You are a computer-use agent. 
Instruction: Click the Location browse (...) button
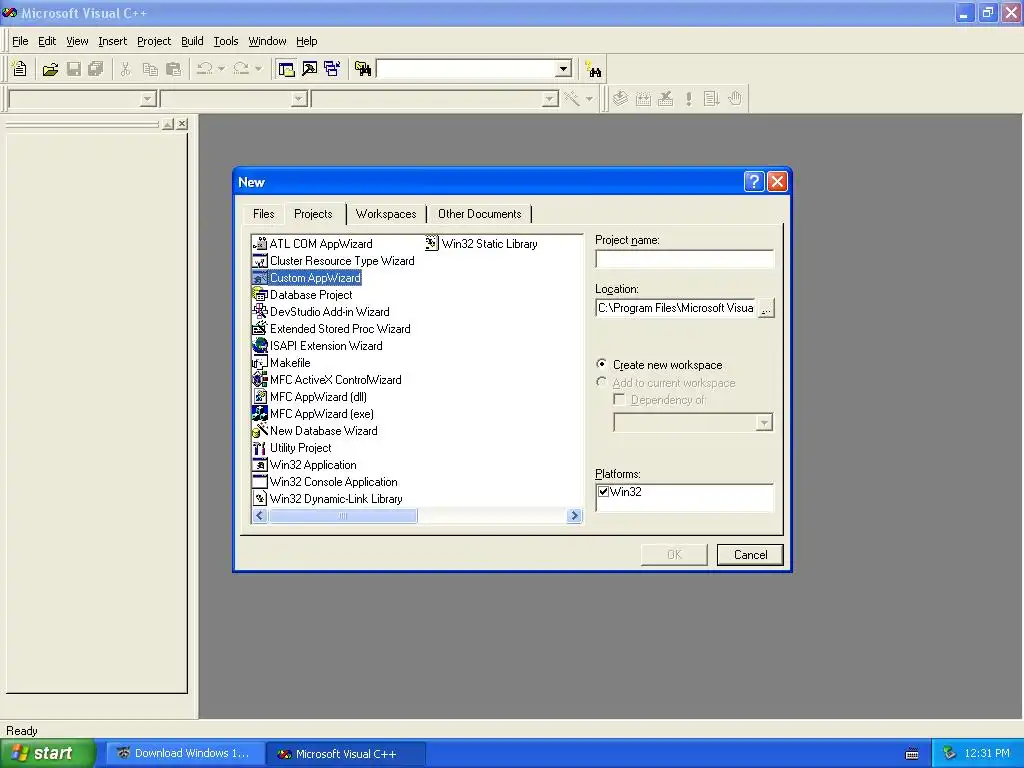click(766, 308)
